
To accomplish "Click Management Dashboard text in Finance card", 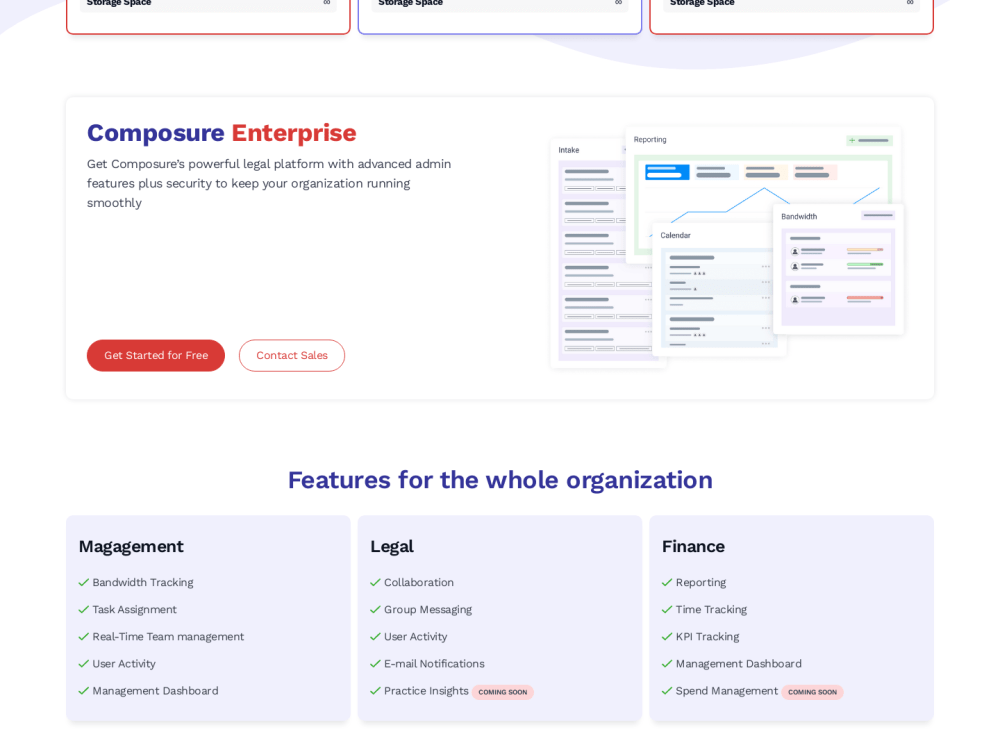I will click(739, 664).
